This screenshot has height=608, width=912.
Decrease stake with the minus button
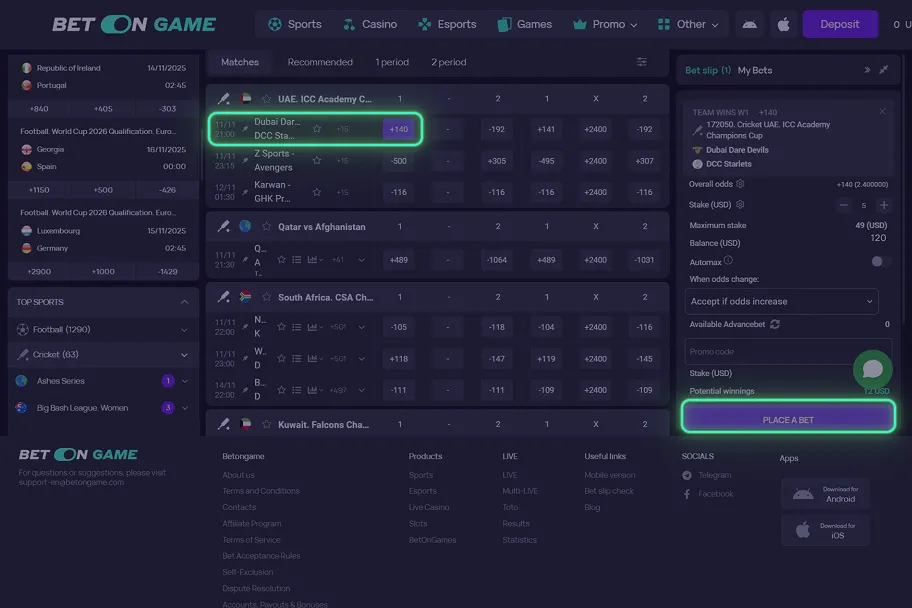click(x=845, y=205)
